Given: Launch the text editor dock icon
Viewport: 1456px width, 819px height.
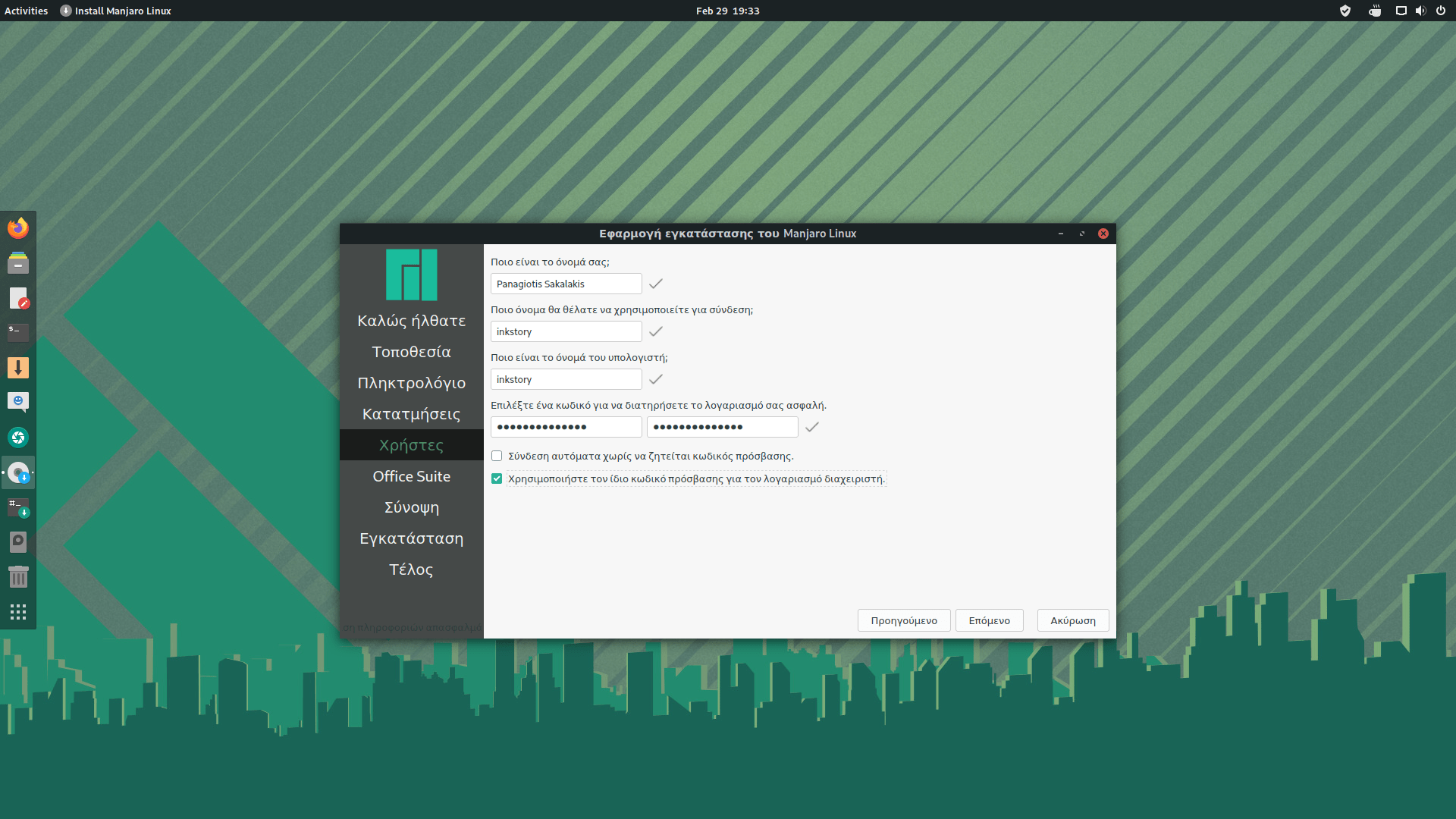Looking at the screenshot, I should [x=18, y=298].
